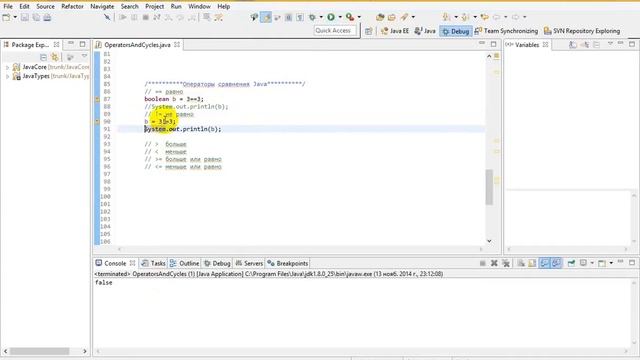Viewport: 640px width, 360px height.
Task: Toggle Show Whitespace Characters icon
Action: pos(300,17)
